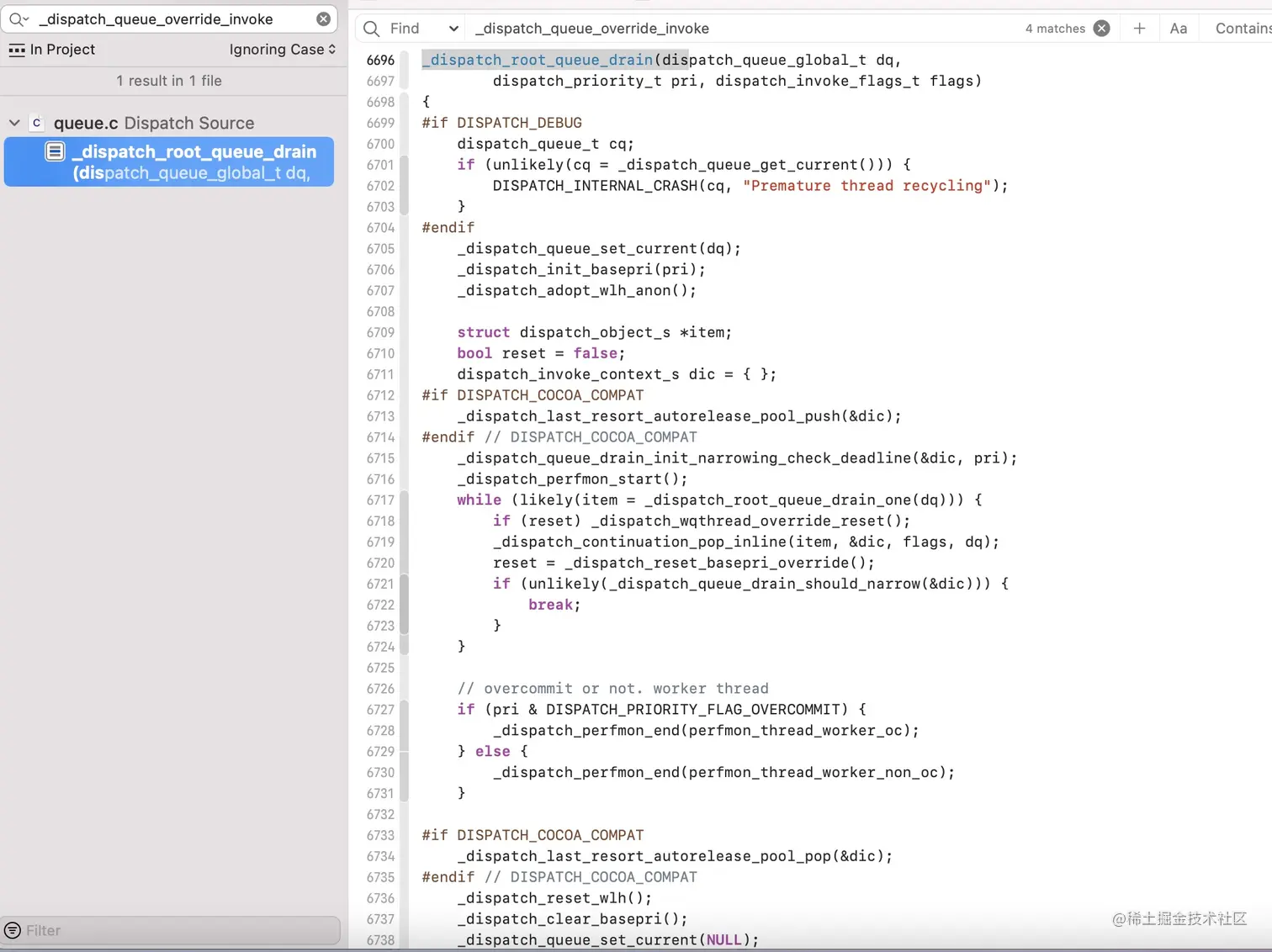Click the 4 matches counter text
The height and width of the screenshot is (952, 1272).
pyautogui.click(x=1054, y=28)
